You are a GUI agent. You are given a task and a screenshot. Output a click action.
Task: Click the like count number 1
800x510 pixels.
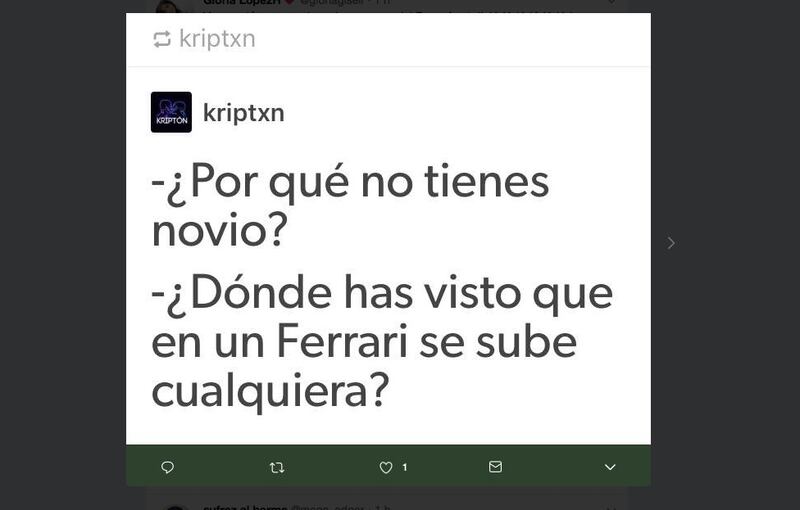coord(405,467)
